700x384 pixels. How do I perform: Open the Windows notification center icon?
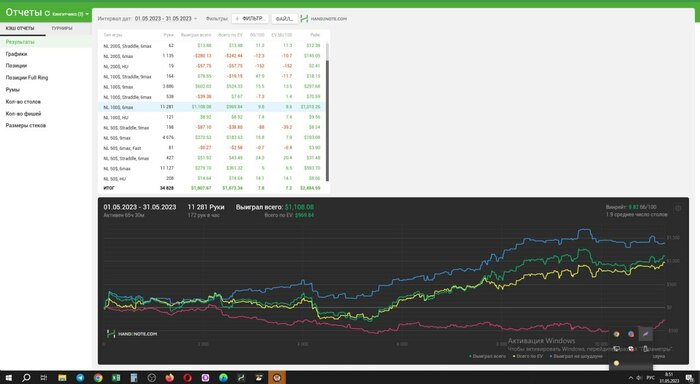point(689,378)
